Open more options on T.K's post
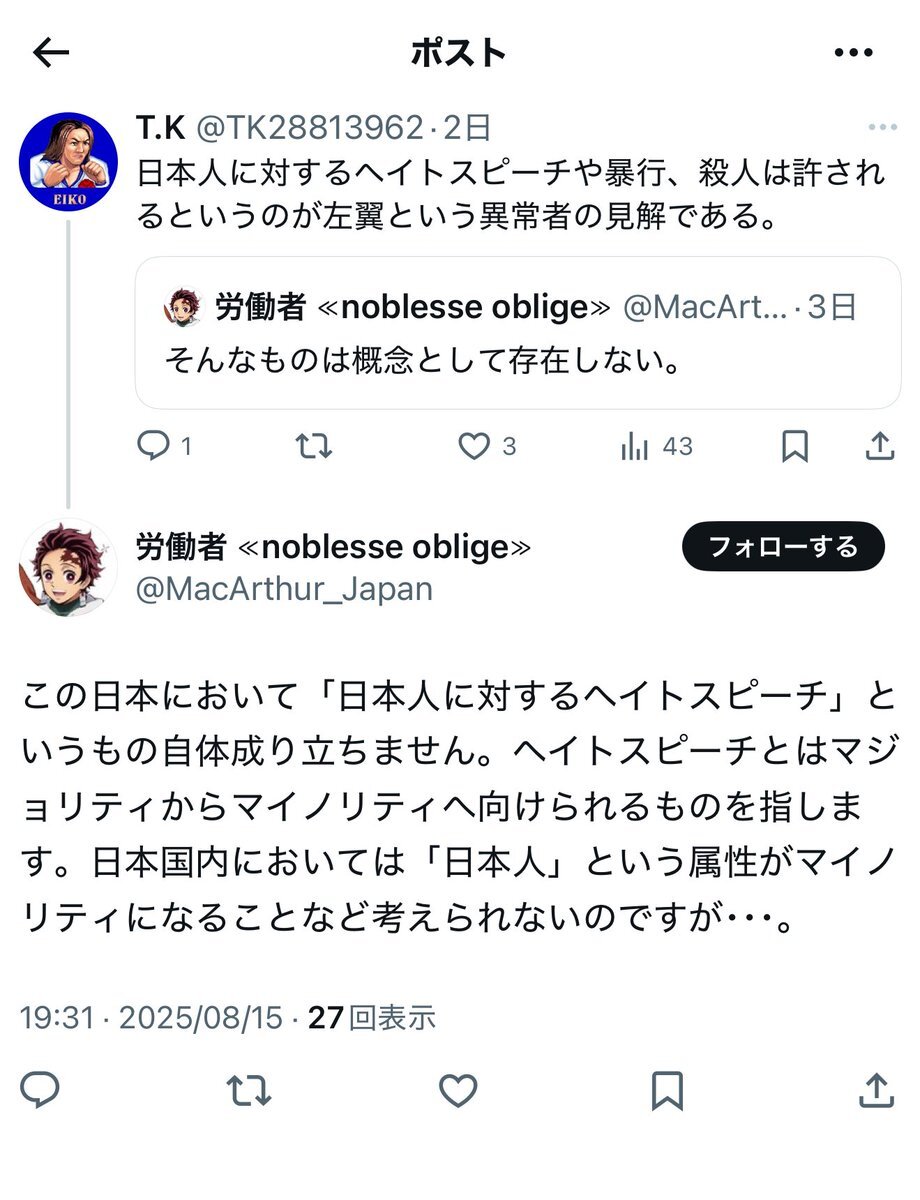Viewport: 920px width, 1200px height. [882, 127]
